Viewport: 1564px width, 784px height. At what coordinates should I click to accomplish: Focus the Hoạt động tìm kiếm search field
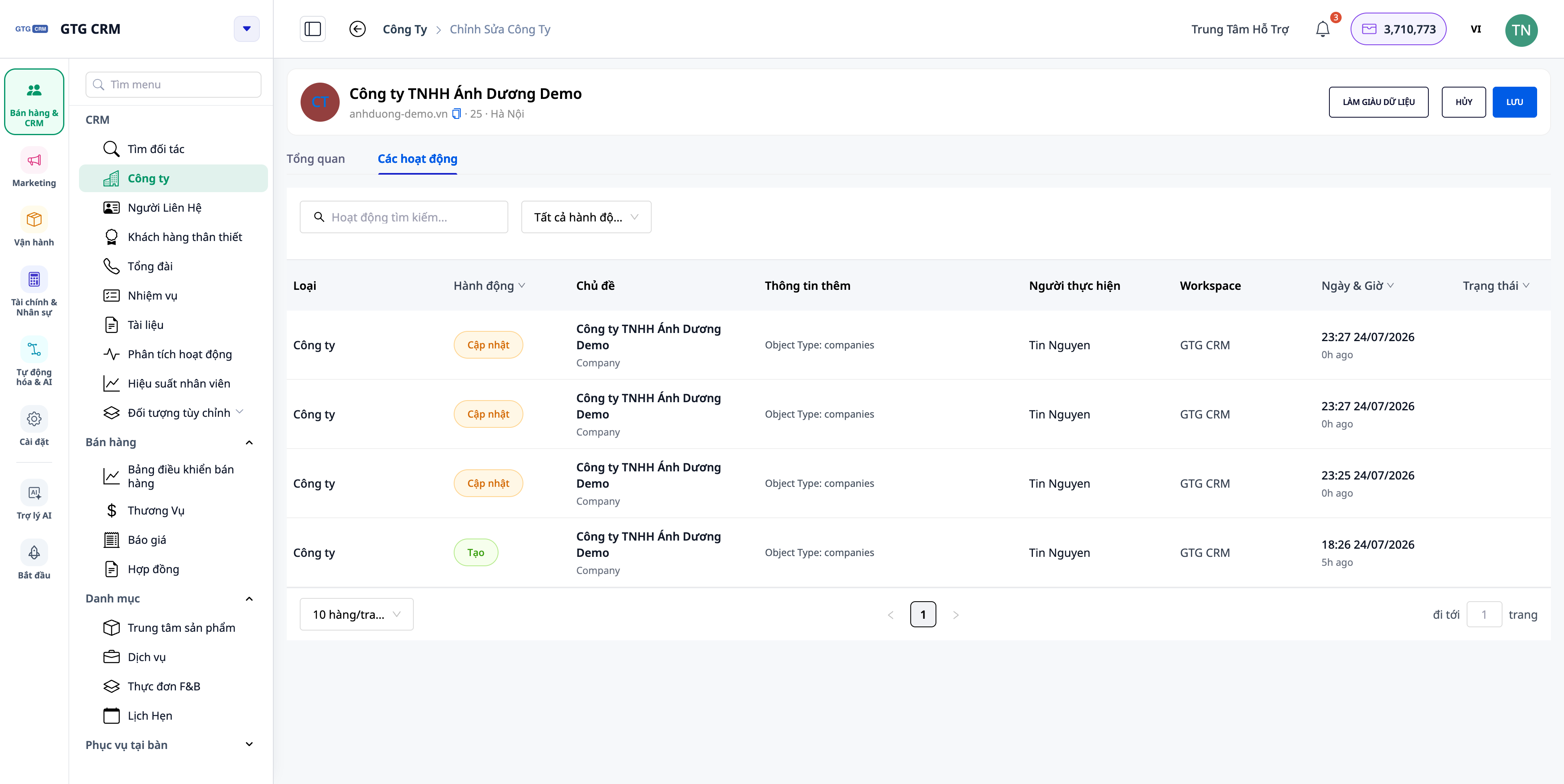click(x=404, y=217)
